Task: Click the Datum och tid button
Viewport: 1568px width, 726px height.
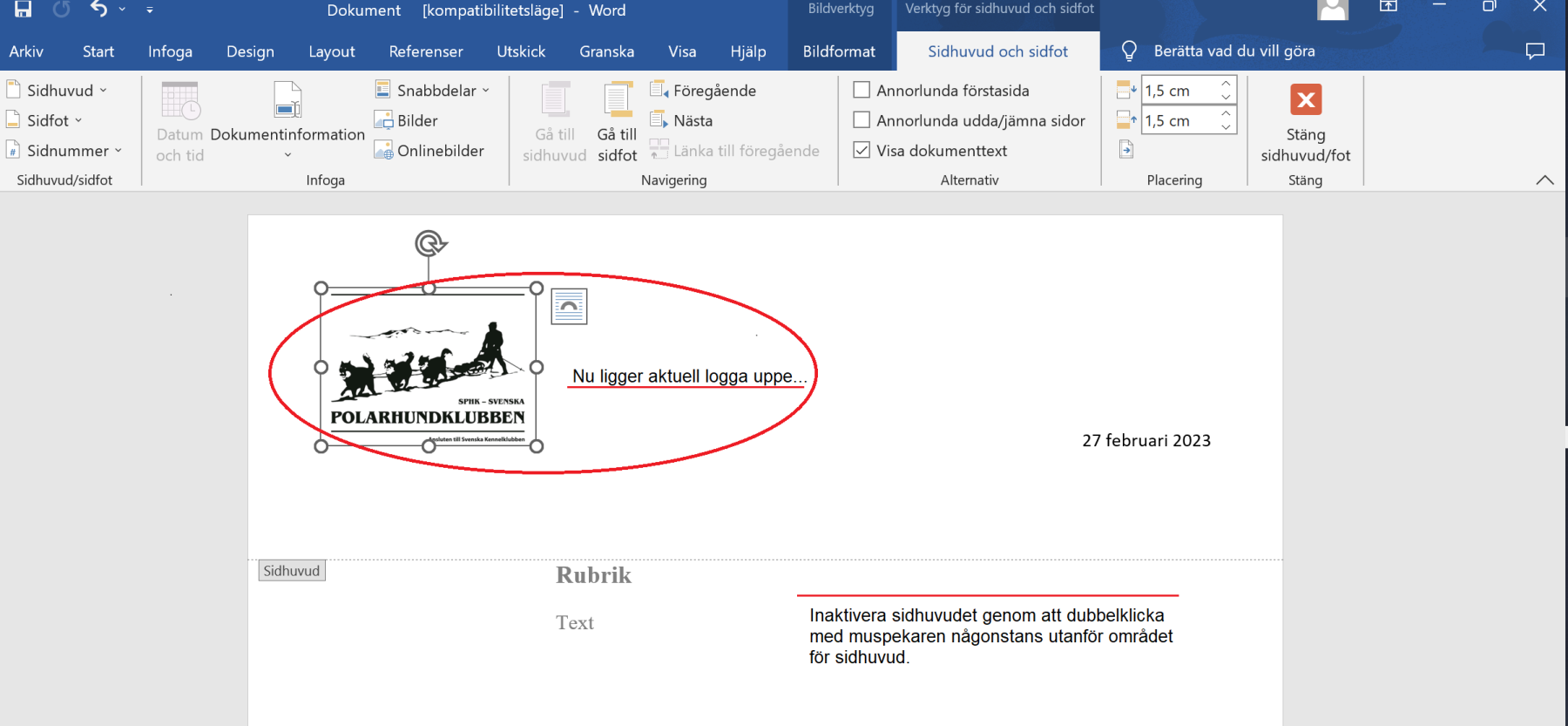Action: click(180, 122)
